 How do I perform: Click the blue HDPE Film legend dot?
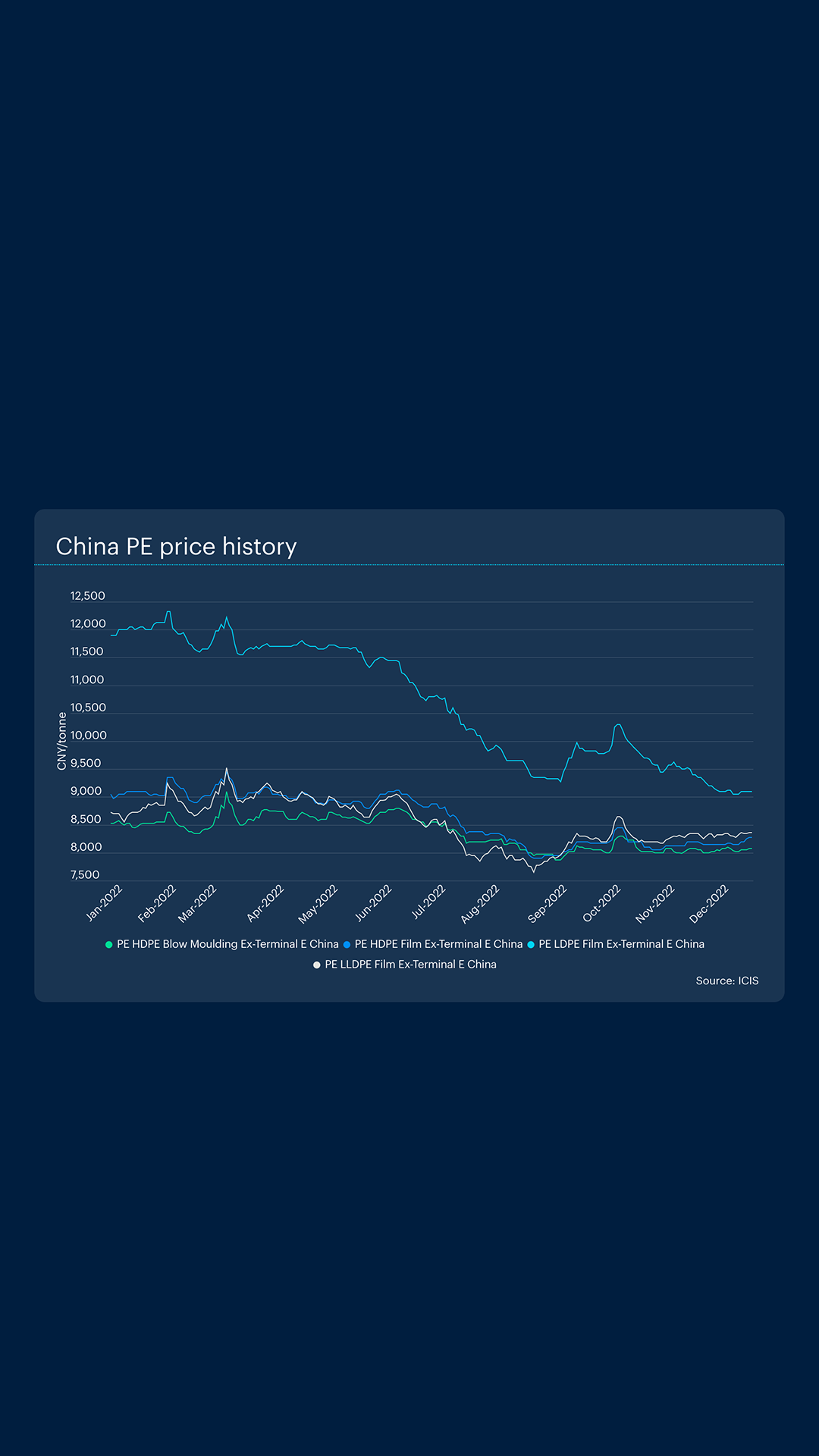(347, 944)
